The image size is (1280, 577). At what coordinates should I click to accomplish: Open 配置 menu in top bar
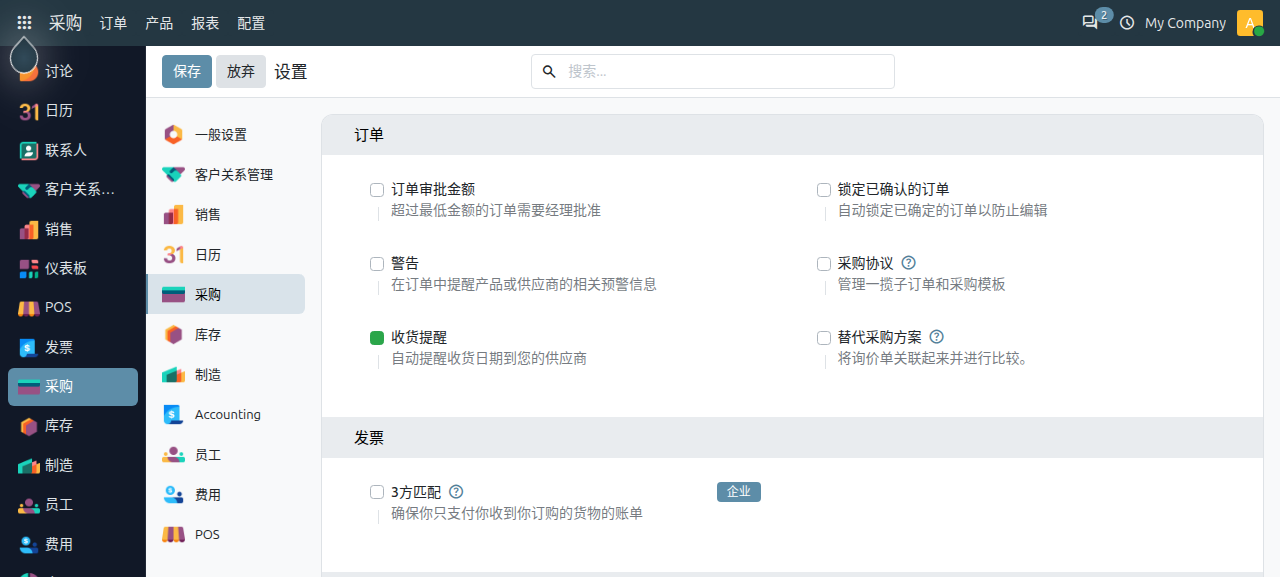(x=251, y=23)
